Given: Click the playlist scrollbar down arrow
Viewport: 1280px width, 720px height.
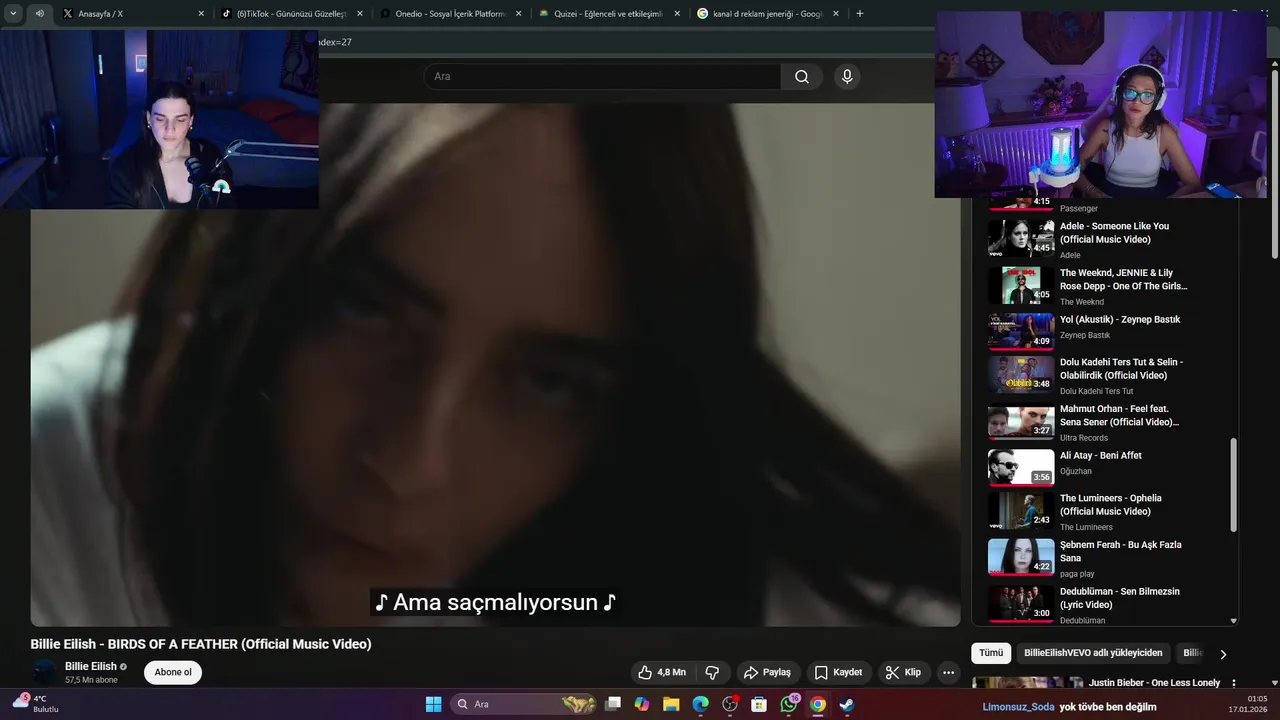Looking at the screenshot, I should click(x=1233, y=621).
